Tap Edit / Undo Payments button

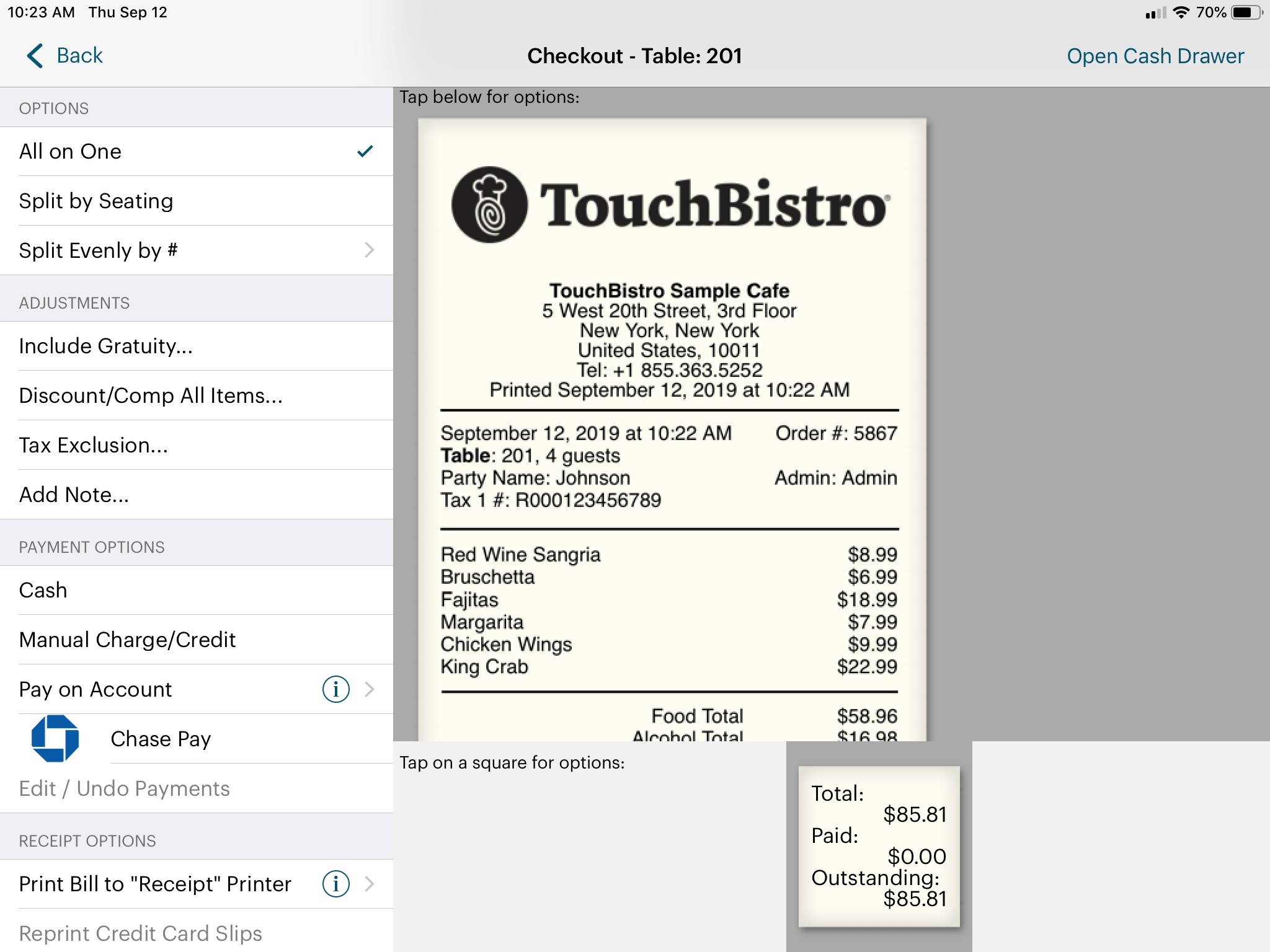click(125, 788)
